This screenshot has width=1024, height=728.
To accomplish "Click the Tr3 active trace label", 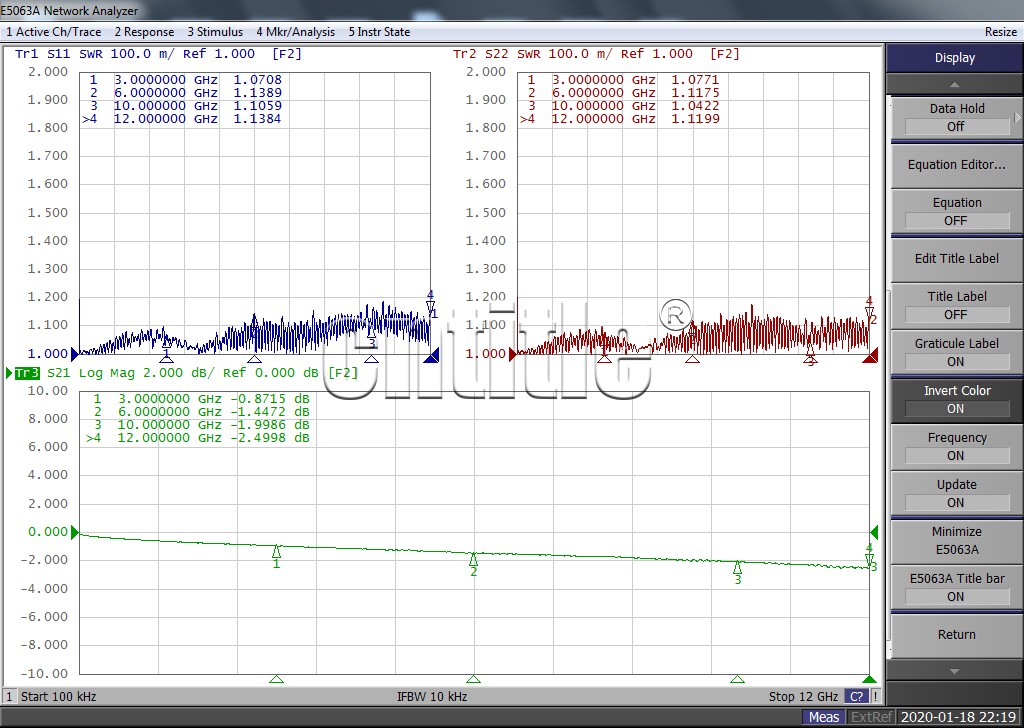I will (27, 373).
